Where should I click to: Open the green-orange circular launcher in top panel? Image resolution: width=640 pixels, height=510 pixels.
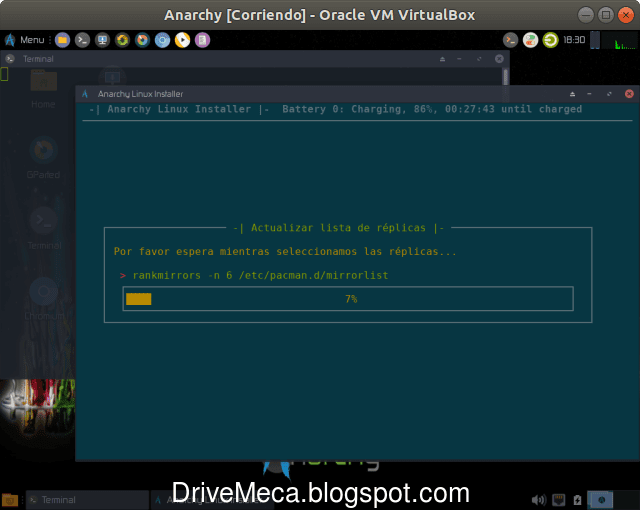(122, 40)
